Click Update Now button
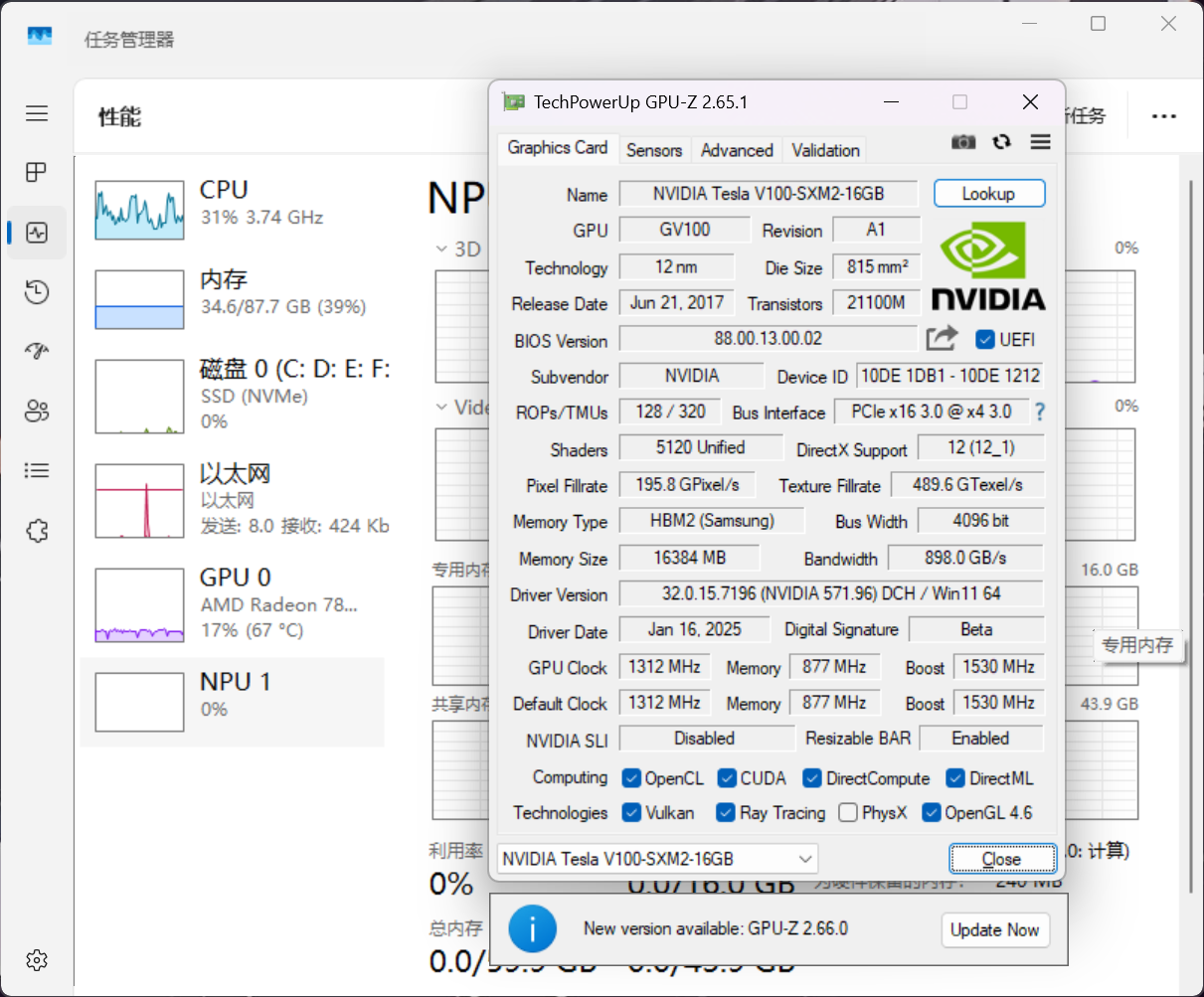This screenshot has width=1204, height=997. coord(994,929)
